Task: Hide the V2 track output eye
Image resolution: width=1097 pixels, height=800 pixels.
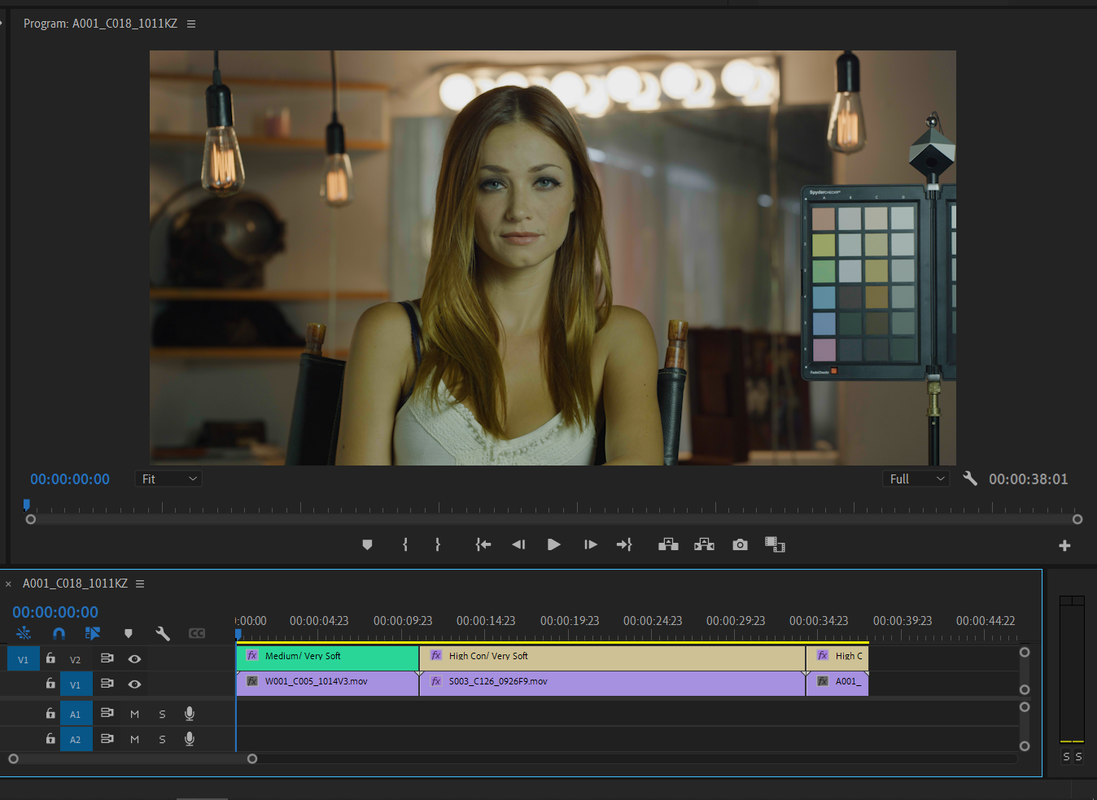Action: click(134, 659)
